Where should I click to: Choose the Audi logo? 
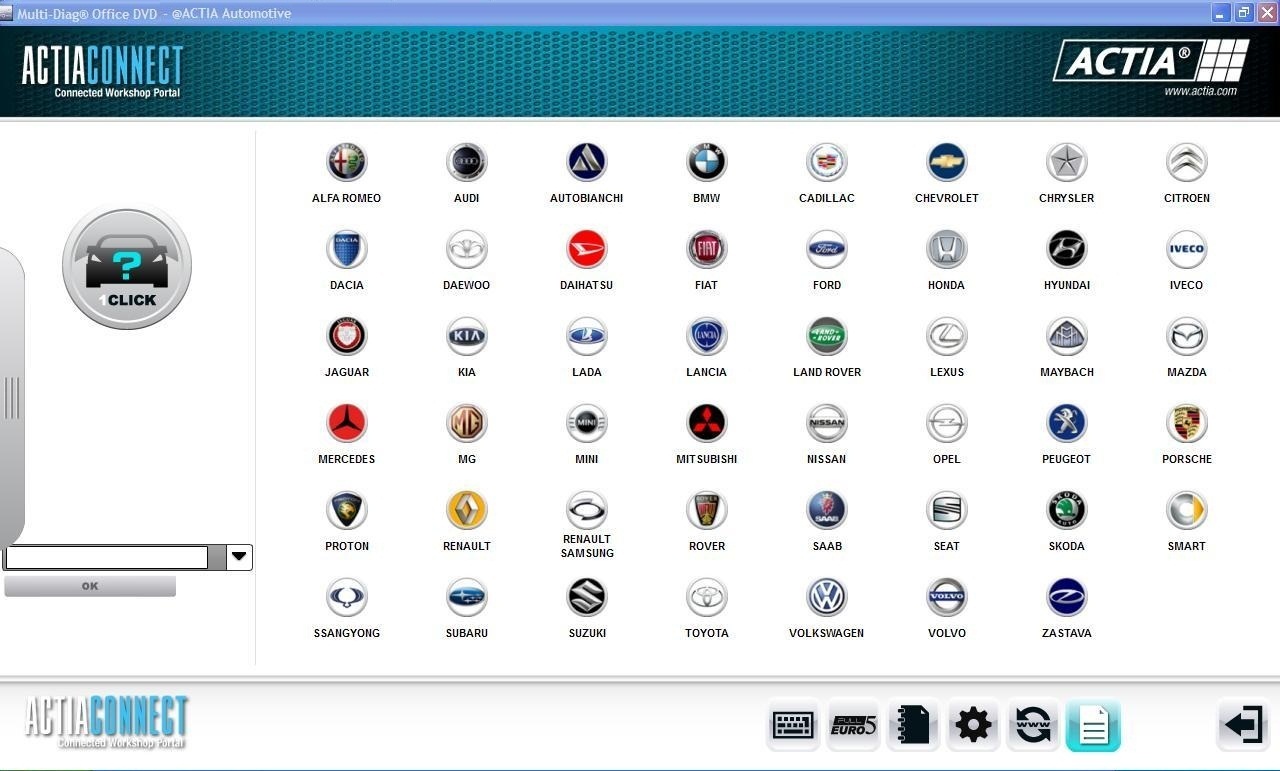[467, 162]
